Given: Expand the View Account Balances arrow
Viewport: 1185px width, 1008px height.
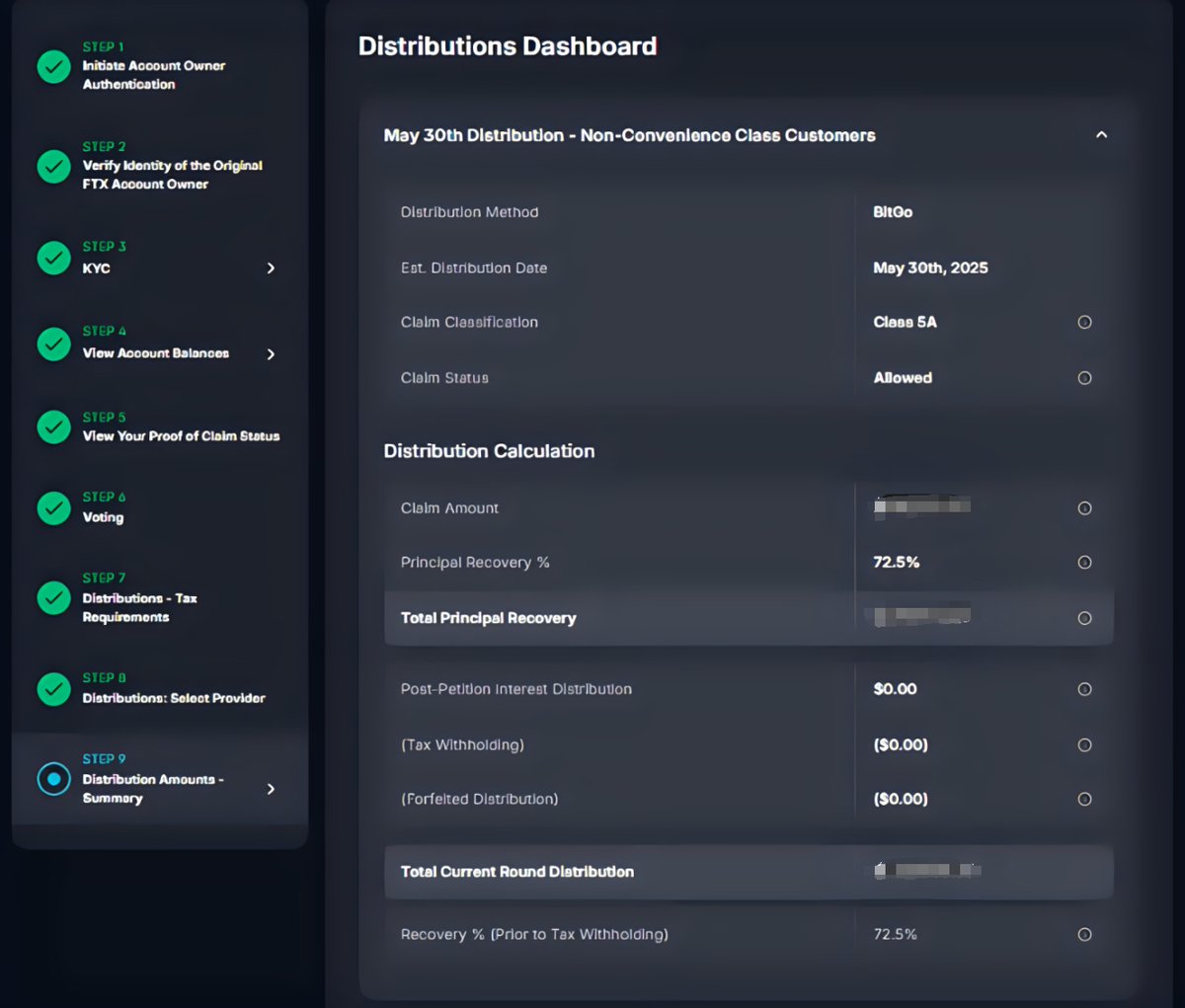Looking at the screenshot, I should point(271,354).
